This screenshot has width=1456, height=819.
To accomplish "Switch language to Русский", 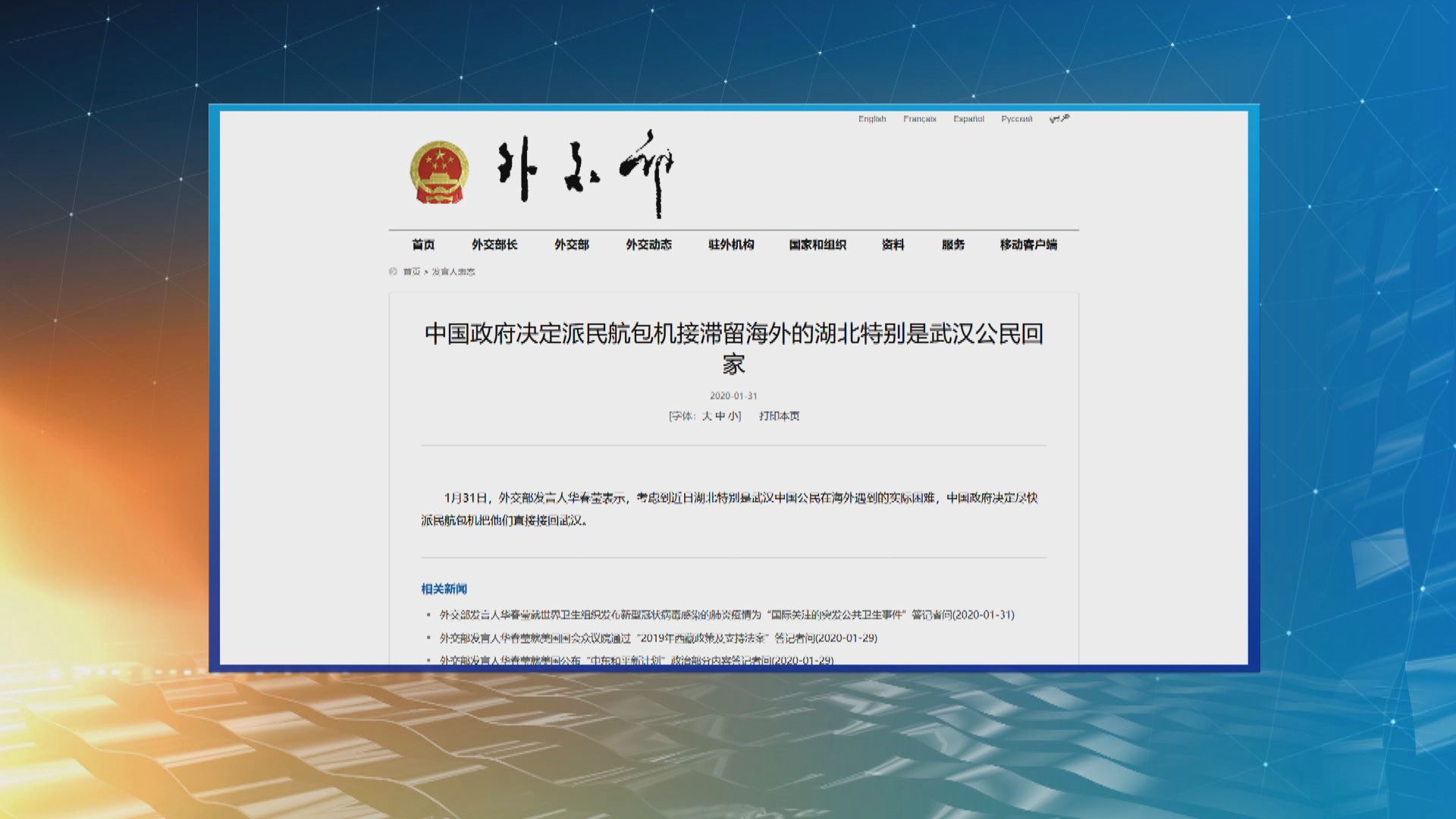I will 1016,119.
